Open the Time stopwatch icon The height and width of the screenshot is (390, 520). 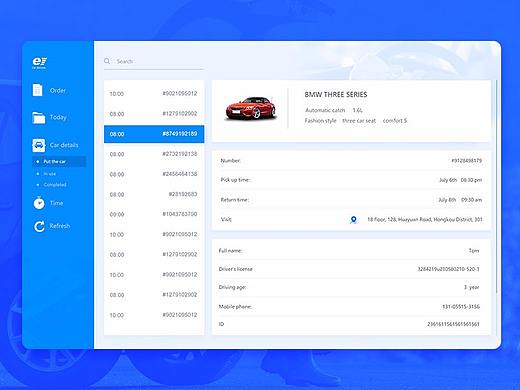coord(39,203)
